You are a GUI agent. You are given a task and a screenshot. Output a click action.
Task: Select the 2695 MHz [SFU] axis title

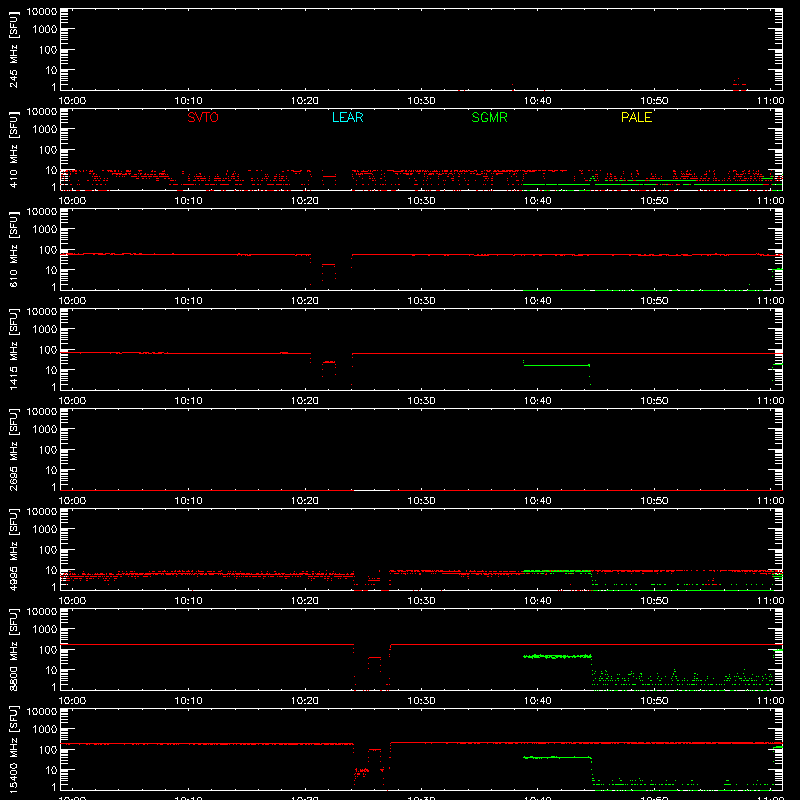pos(14,450)
